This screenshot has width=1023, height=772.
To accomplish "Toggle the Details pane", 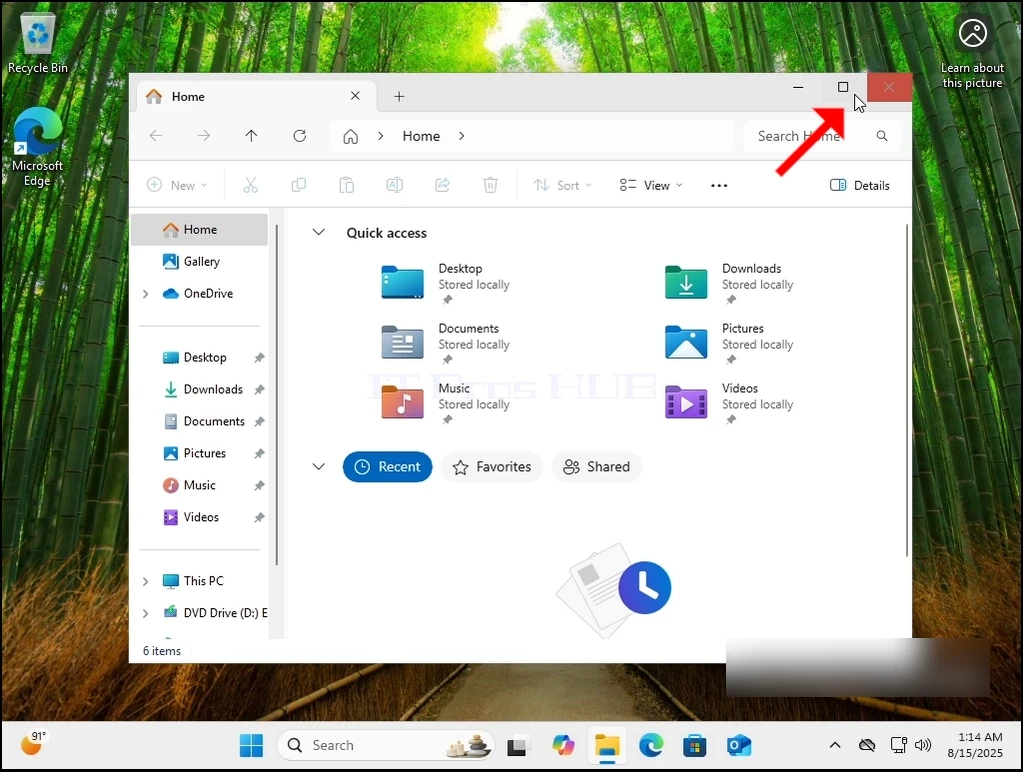I will (859, 185).
